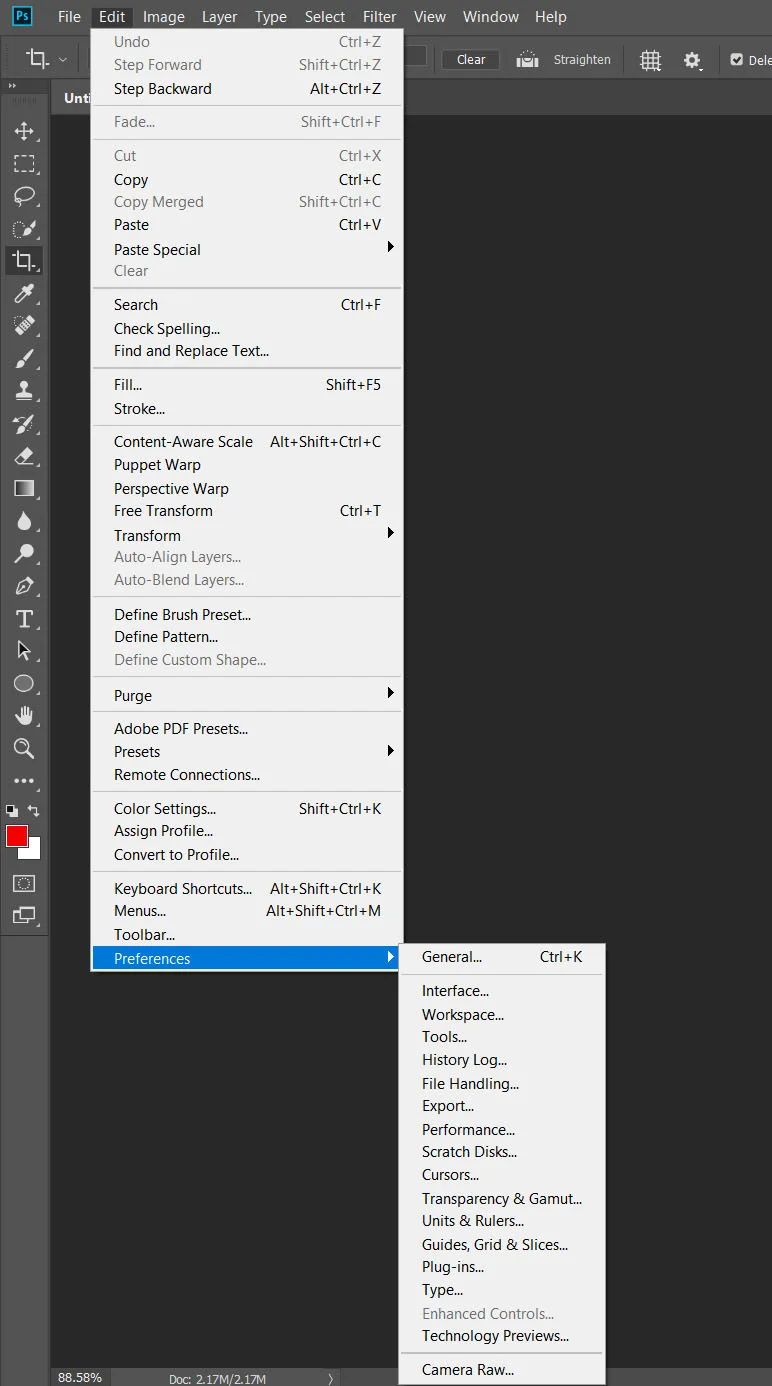Select the Horizontal Type tool
This screenshot has height=1386, width=772.
[x=24, y=619]
